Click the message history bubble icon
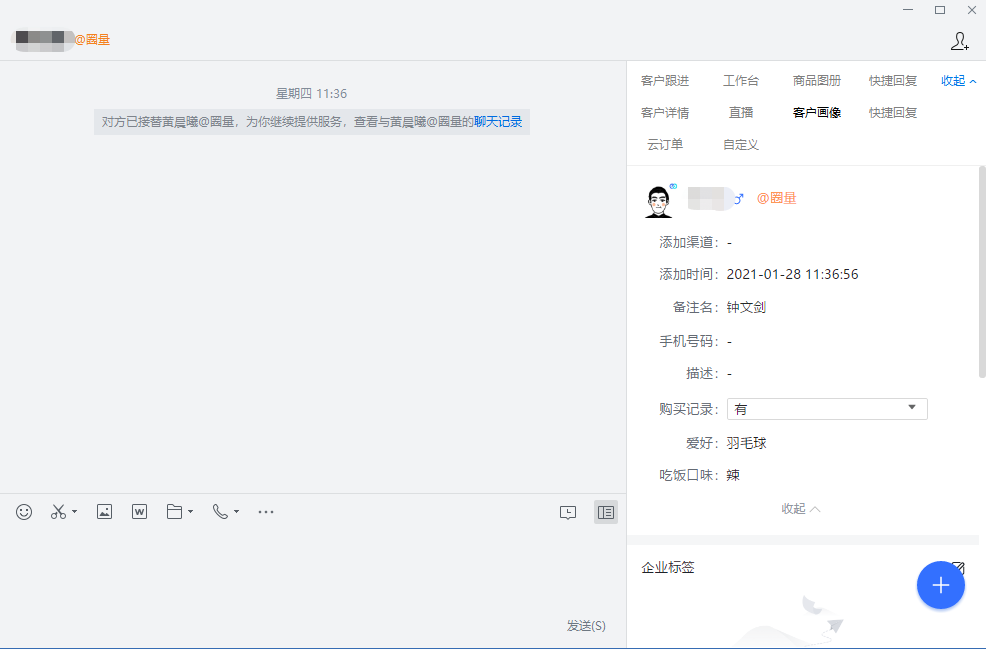Image resolution: width=986 pixels, height=649 pixels. [568, 512]
